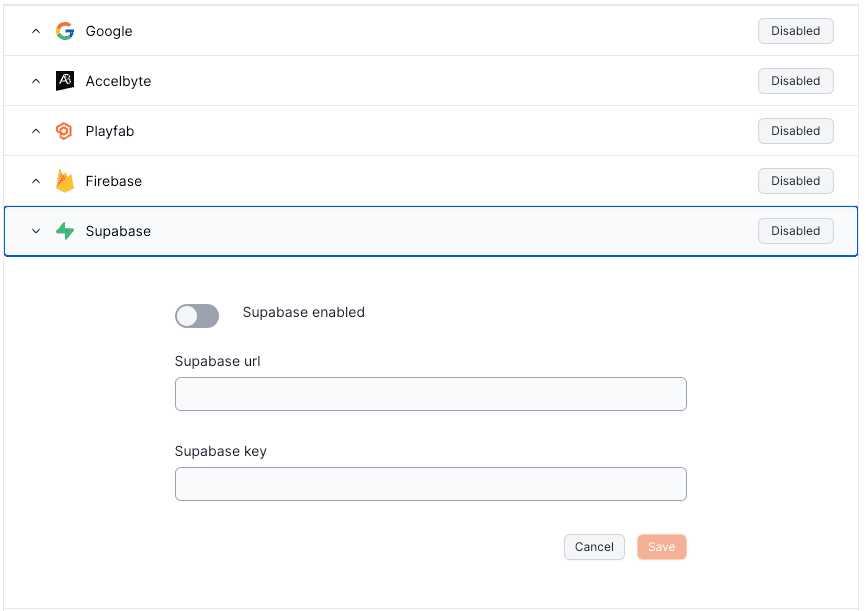Click the Accelbyte logo icon

pyautogui.click(x=64, y=81)
